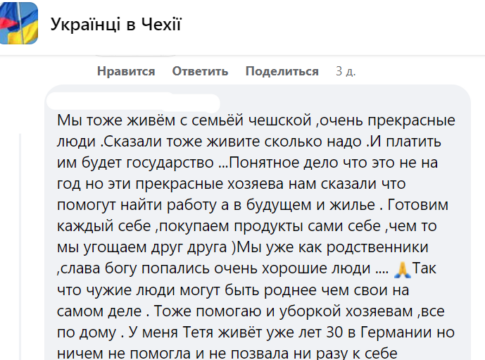Open the Українці в Чехії group avatar
This screenshot has width=485, height=360.
[x=19, y=23]
